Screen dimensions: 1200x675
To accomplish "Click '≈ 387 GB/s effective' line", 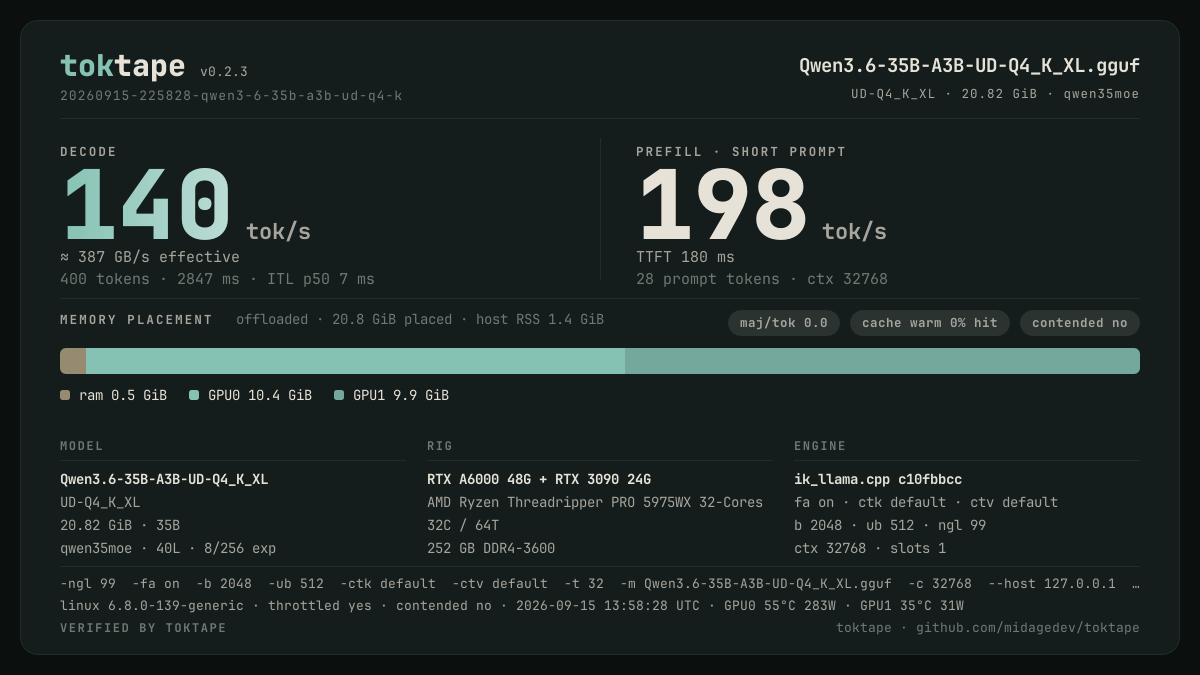I will (150, 257).
